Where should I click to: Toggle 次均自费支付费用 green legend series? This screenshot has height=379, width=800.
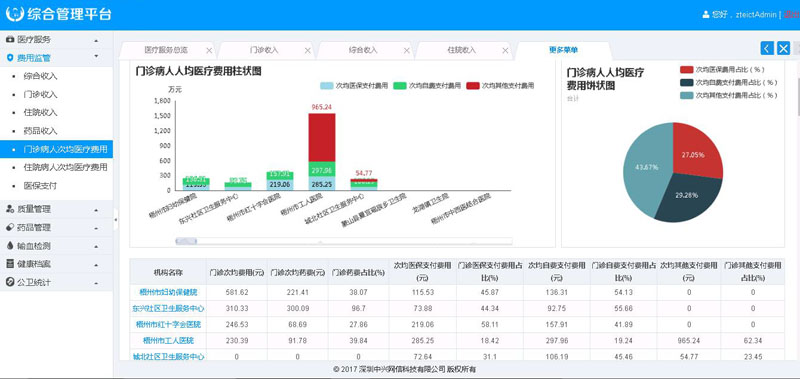427,86
